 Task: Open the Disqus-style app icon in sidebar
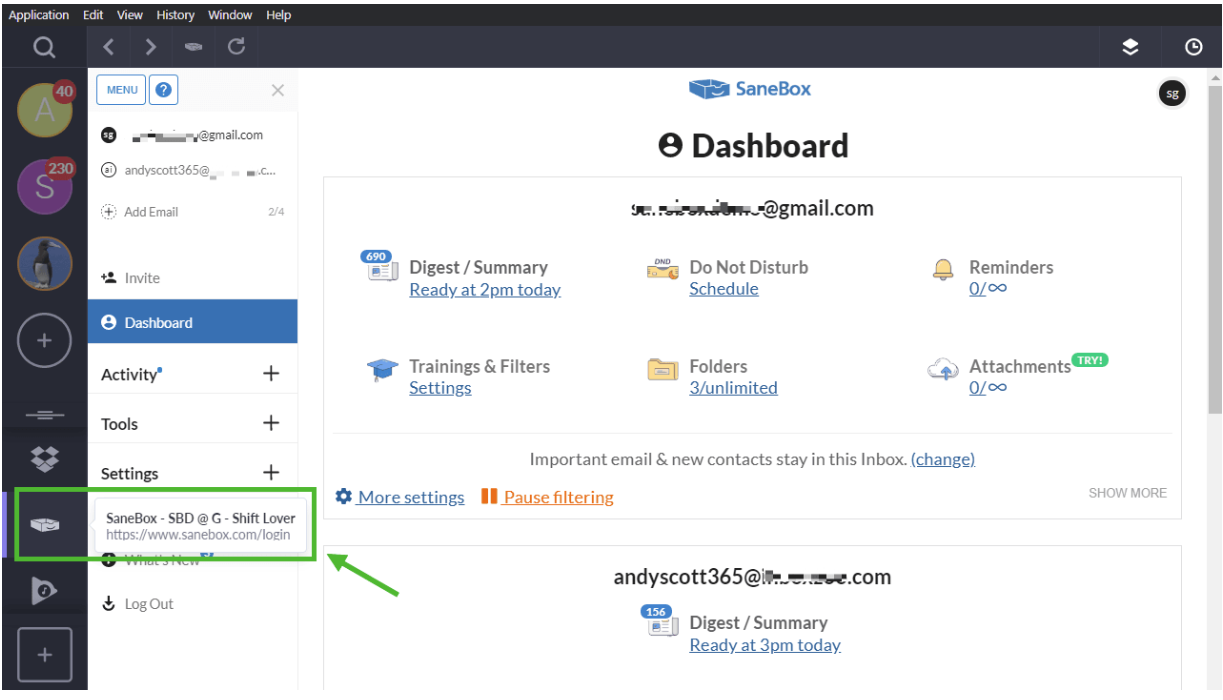pos(44,592)
